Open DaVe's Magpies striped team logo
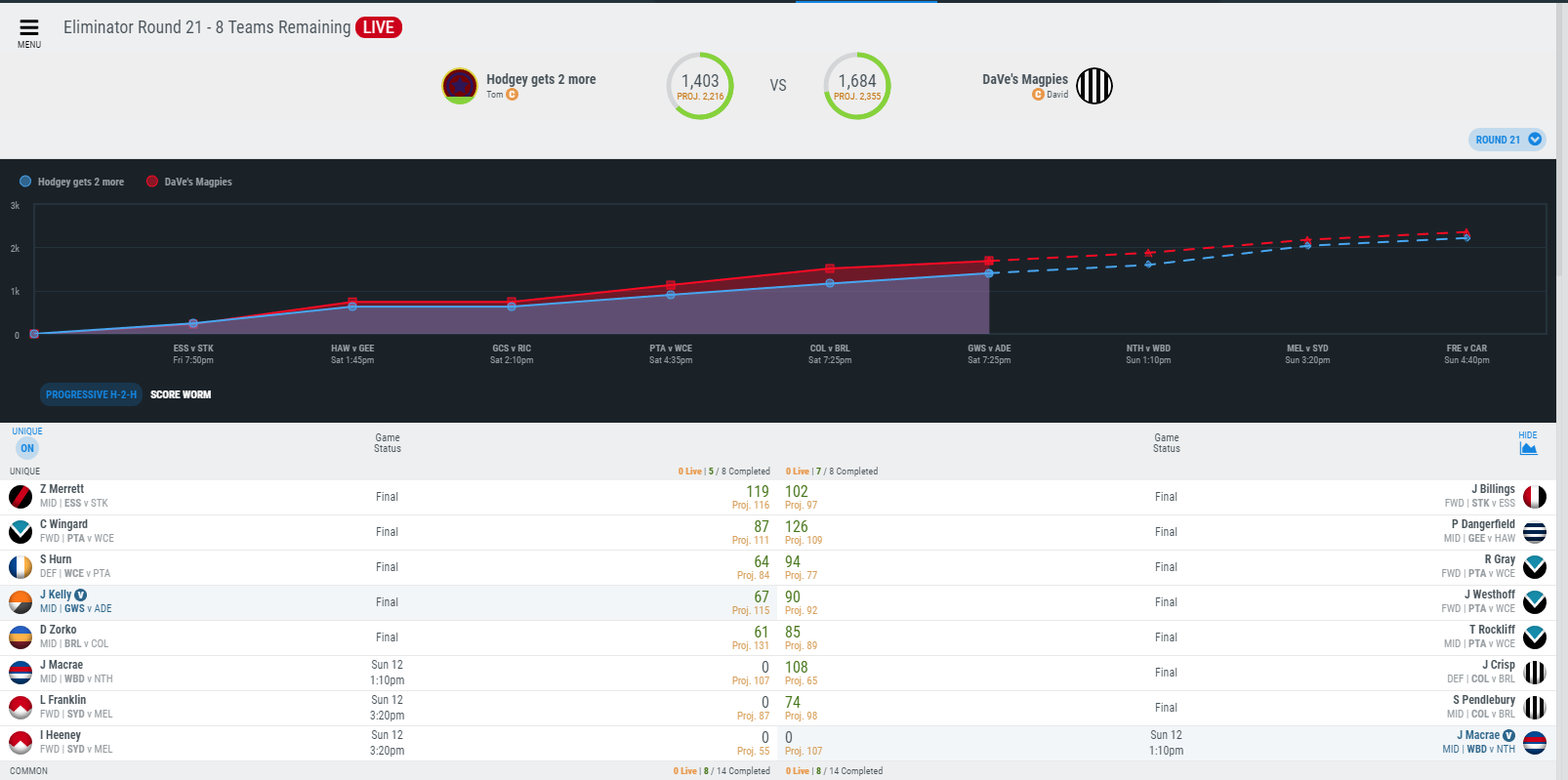Viewport: 1568px width, 780px height. (x=1093, y=86)
